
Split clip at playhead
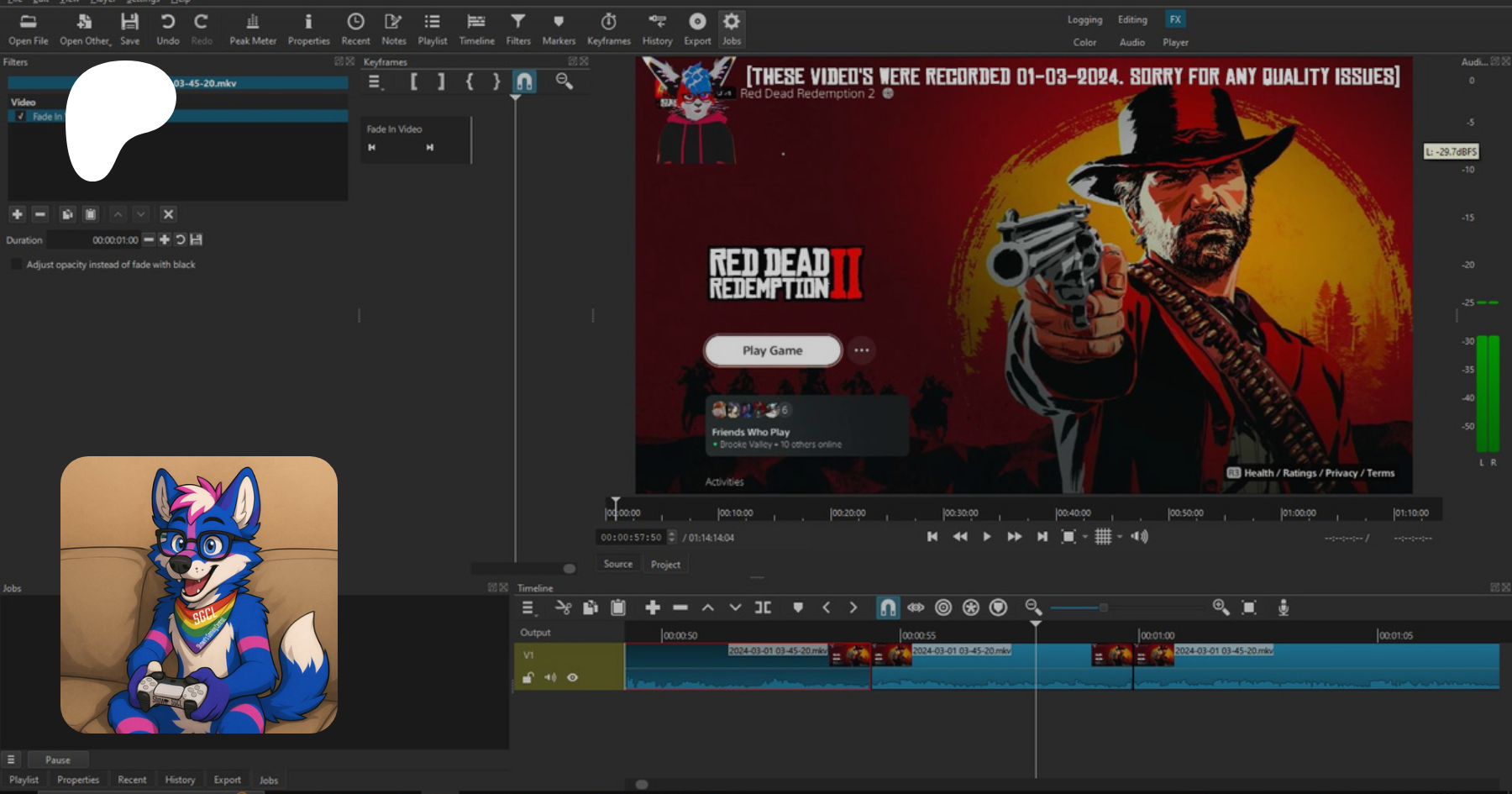click(x=763, y=607)
